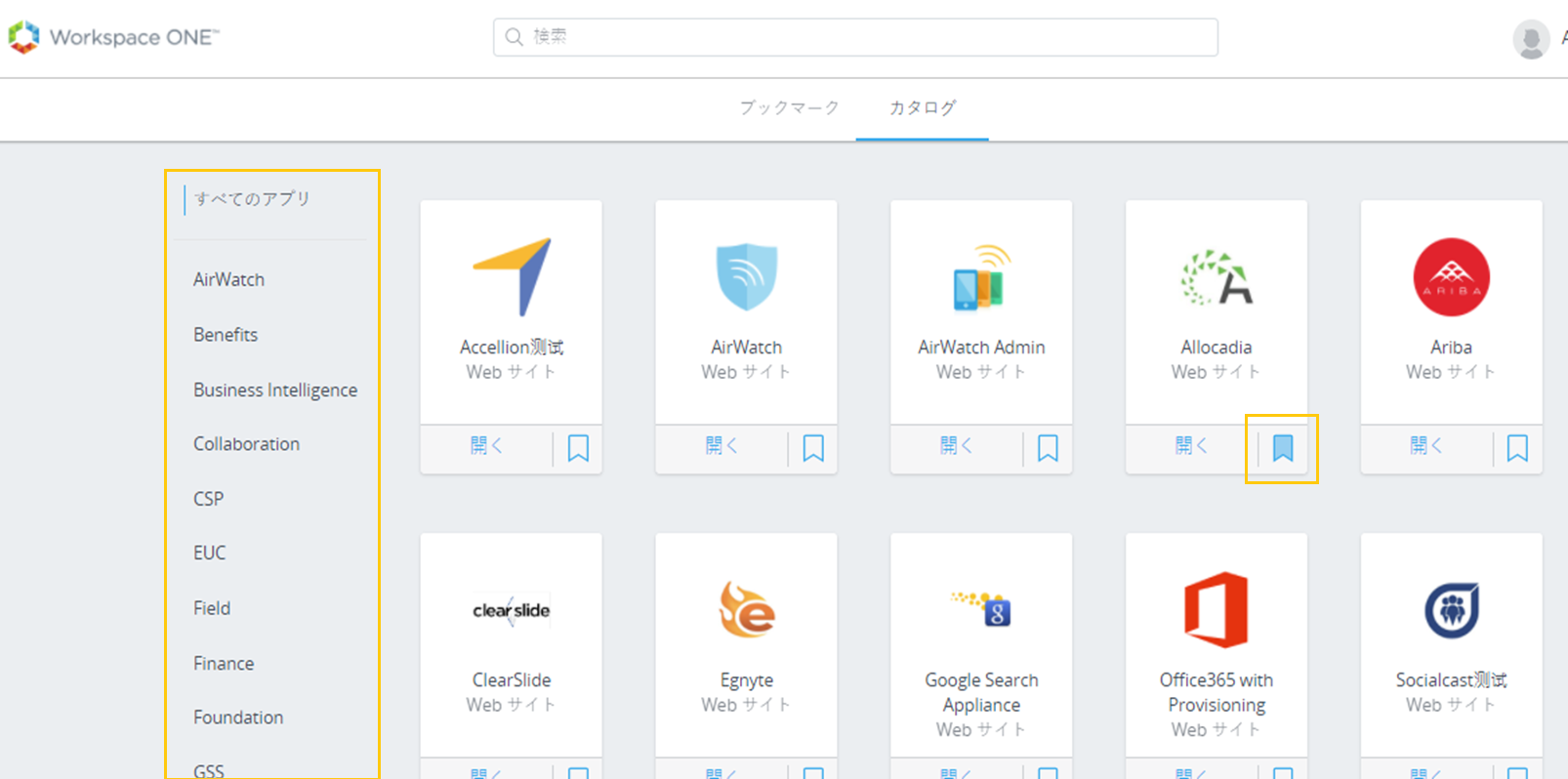Select すべてのアプリ category
1568x779 pixels.
(252, 199)
